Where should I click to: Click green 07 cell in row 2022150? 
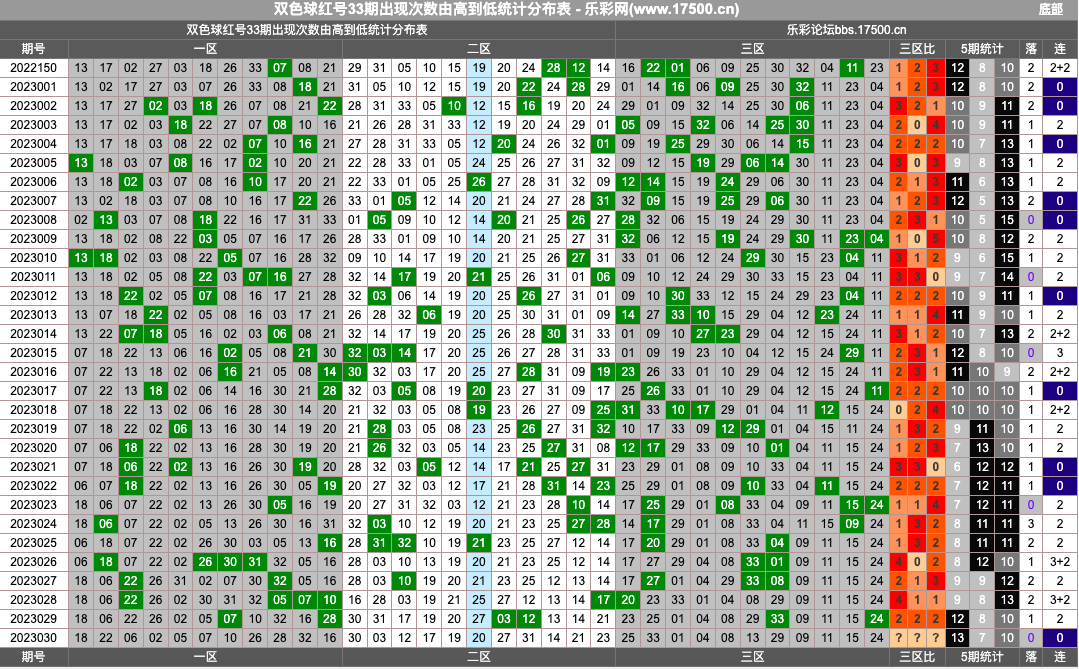click(280, 67)
